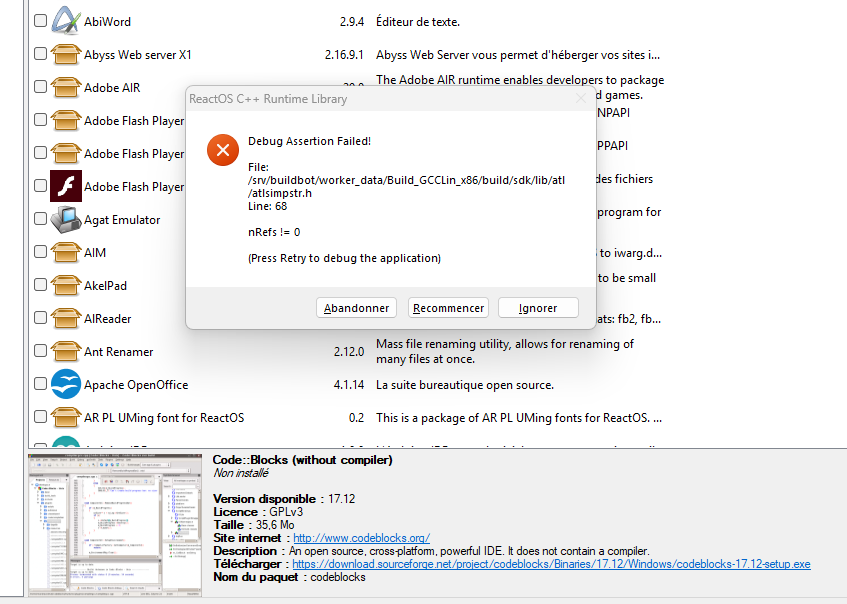Click 'La suite bureautique open source.' description

point(465,385)
